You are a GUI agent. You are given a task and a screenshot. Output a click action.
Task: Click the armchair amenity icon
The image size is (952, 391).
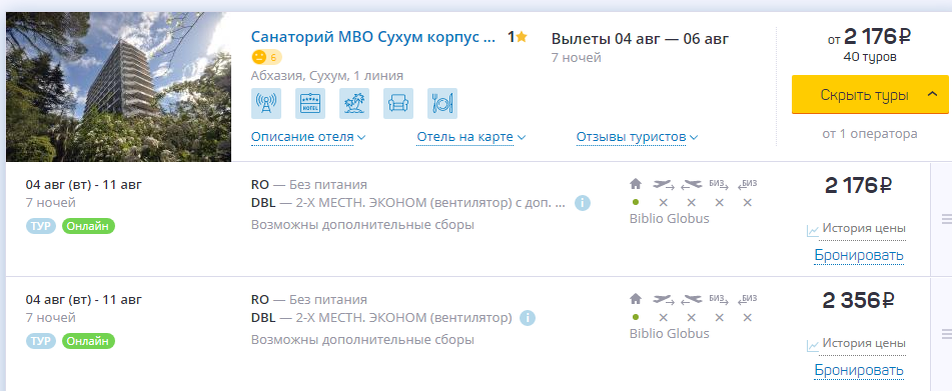[398, 103]
